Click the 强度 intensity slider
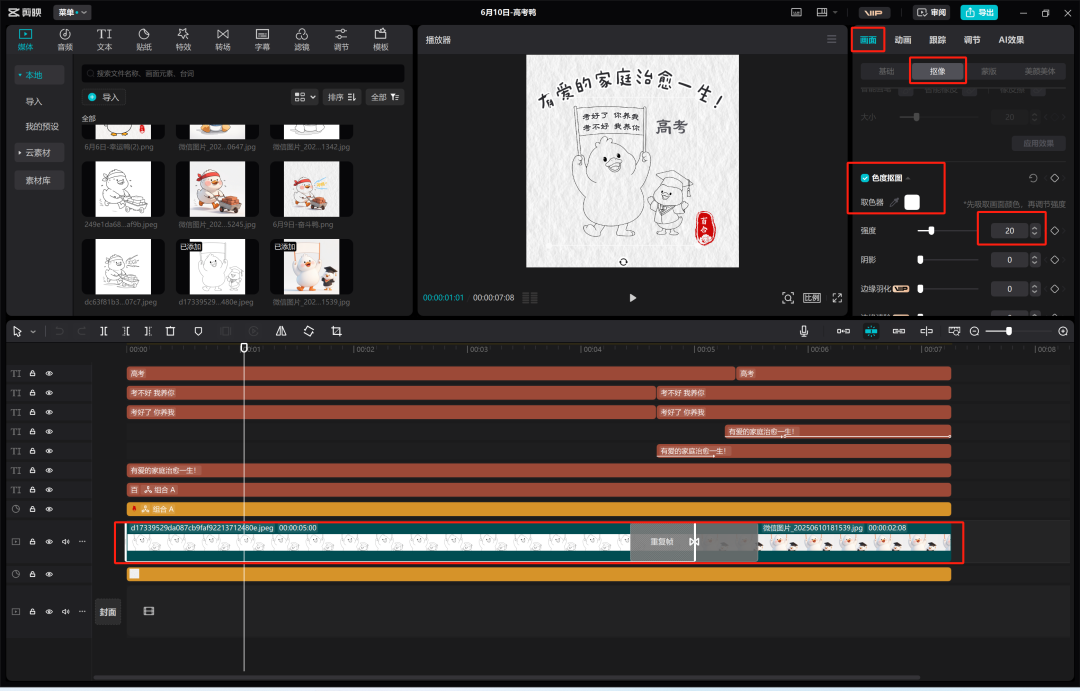This screenshot has width=1080, height=691. (x=932, y=231)
